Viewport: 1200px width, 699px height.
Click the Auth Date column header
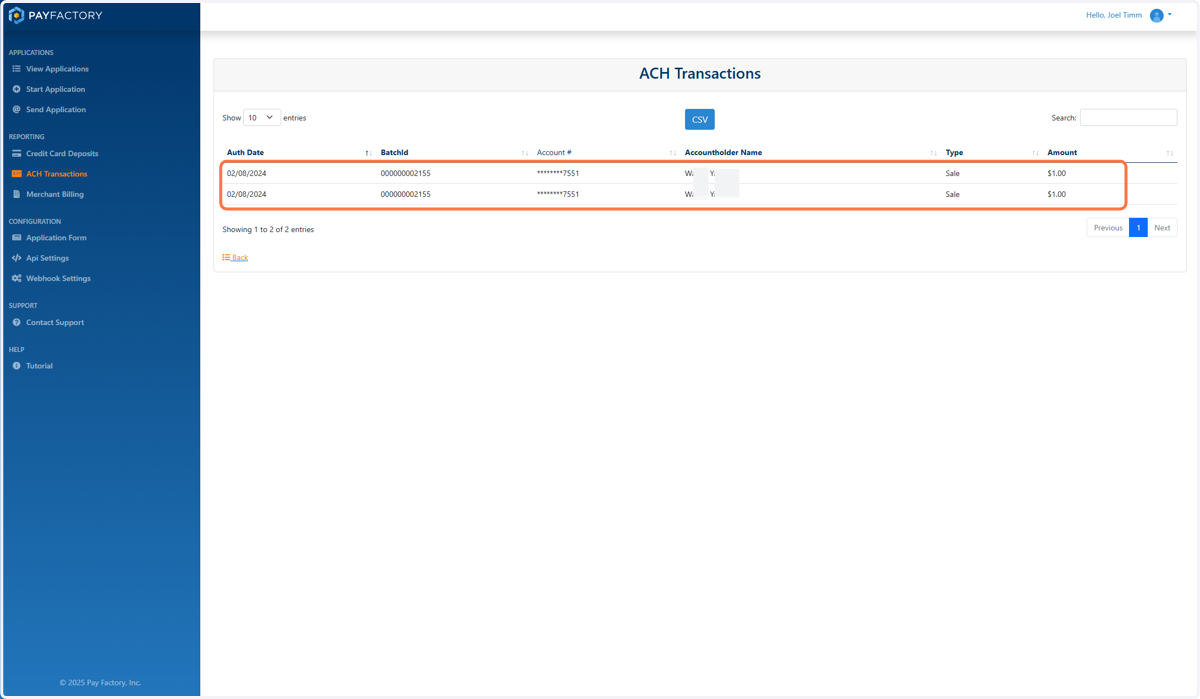pos(245,153)
